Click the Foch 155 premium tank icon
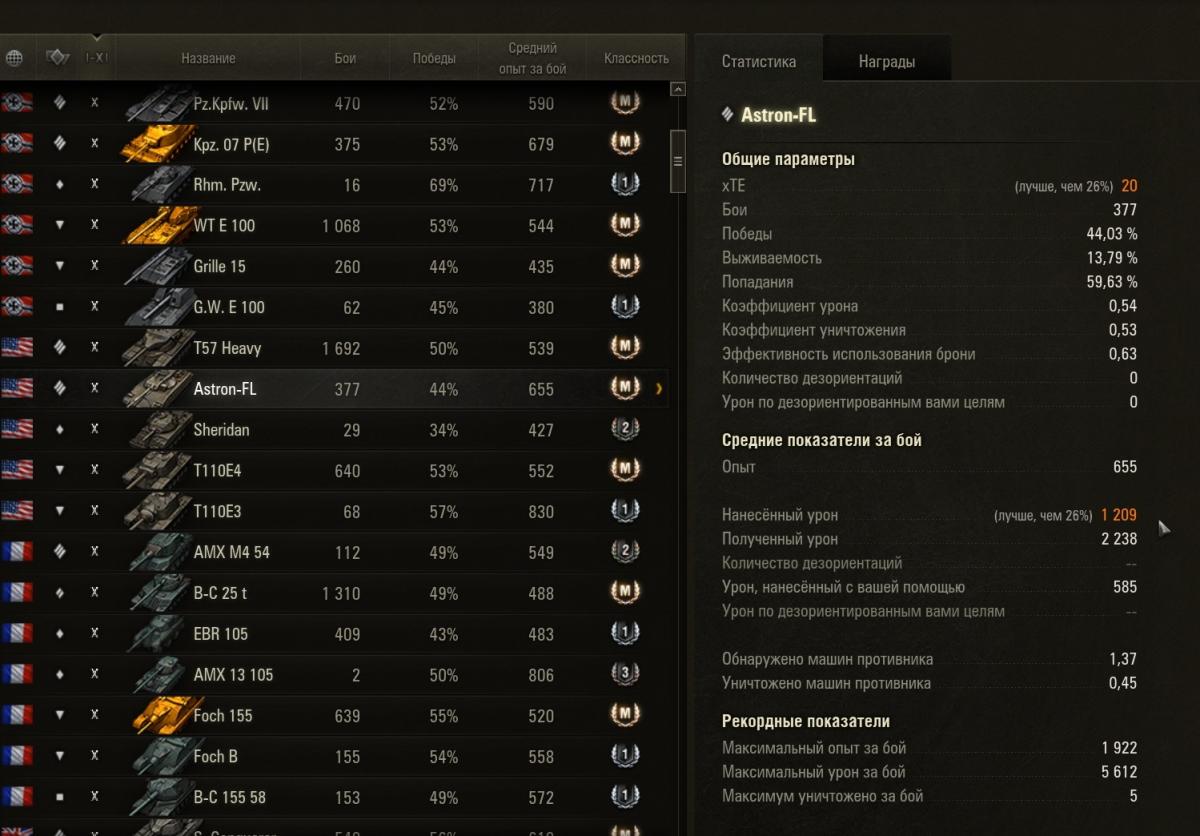The width and height of the screenshot is (1200, 836). [158, 715]
